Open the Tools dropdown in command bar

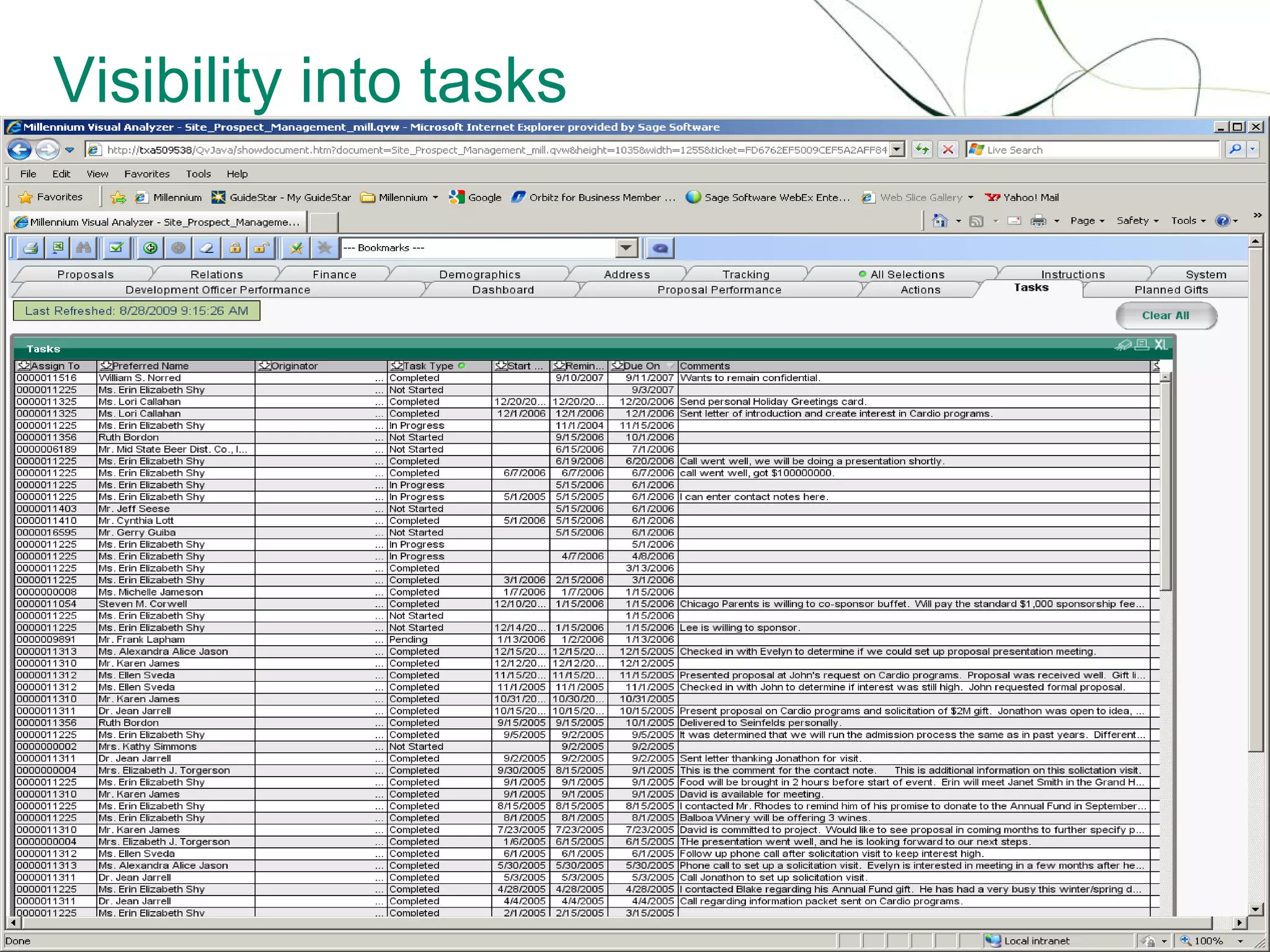tap(1188, 221)
